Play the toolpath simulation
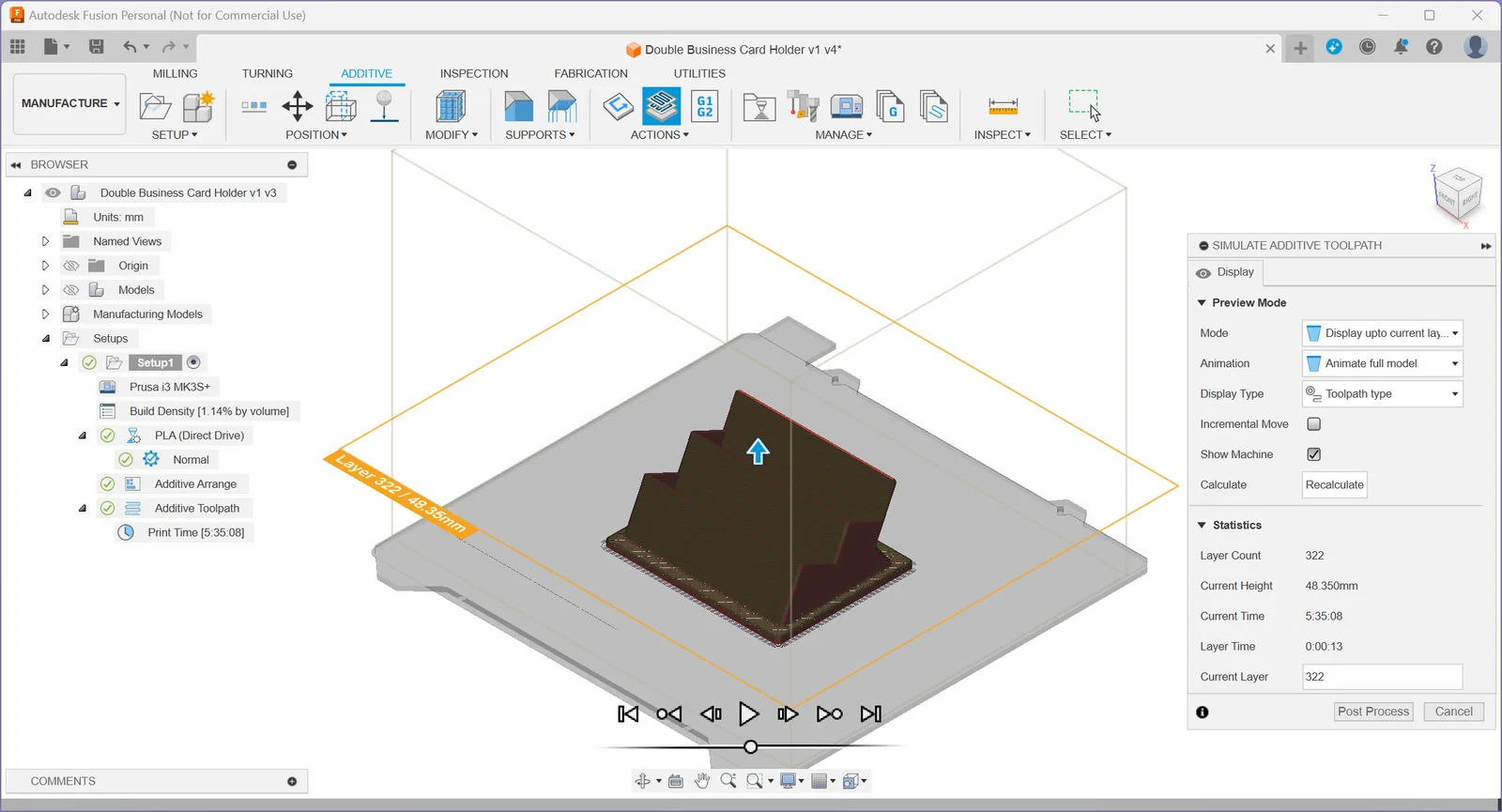This screenshot has width=1502, height=812. tap(748, 714)
